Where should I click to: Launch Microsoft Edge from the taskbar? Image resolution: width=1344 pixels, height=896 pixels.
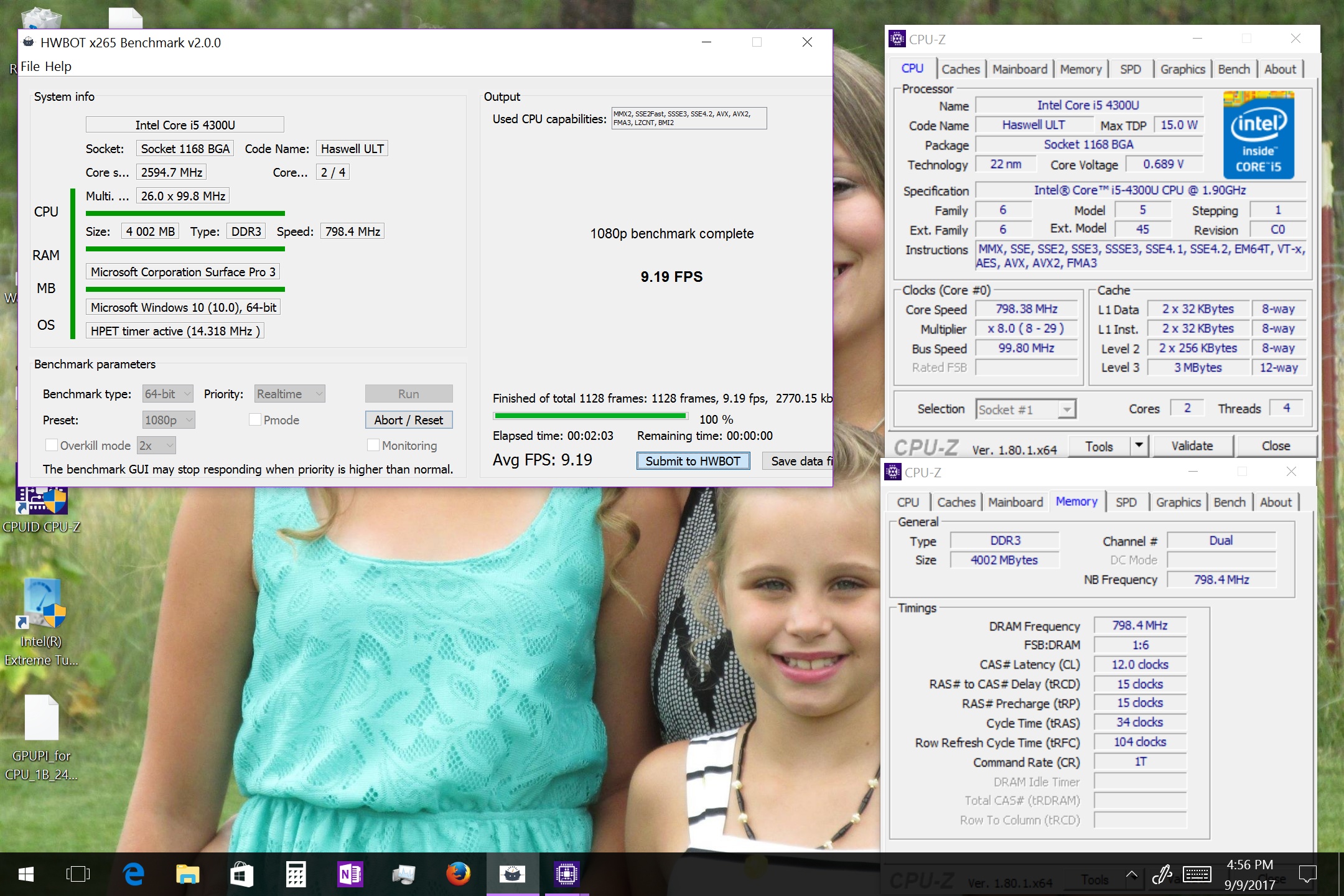133,875
